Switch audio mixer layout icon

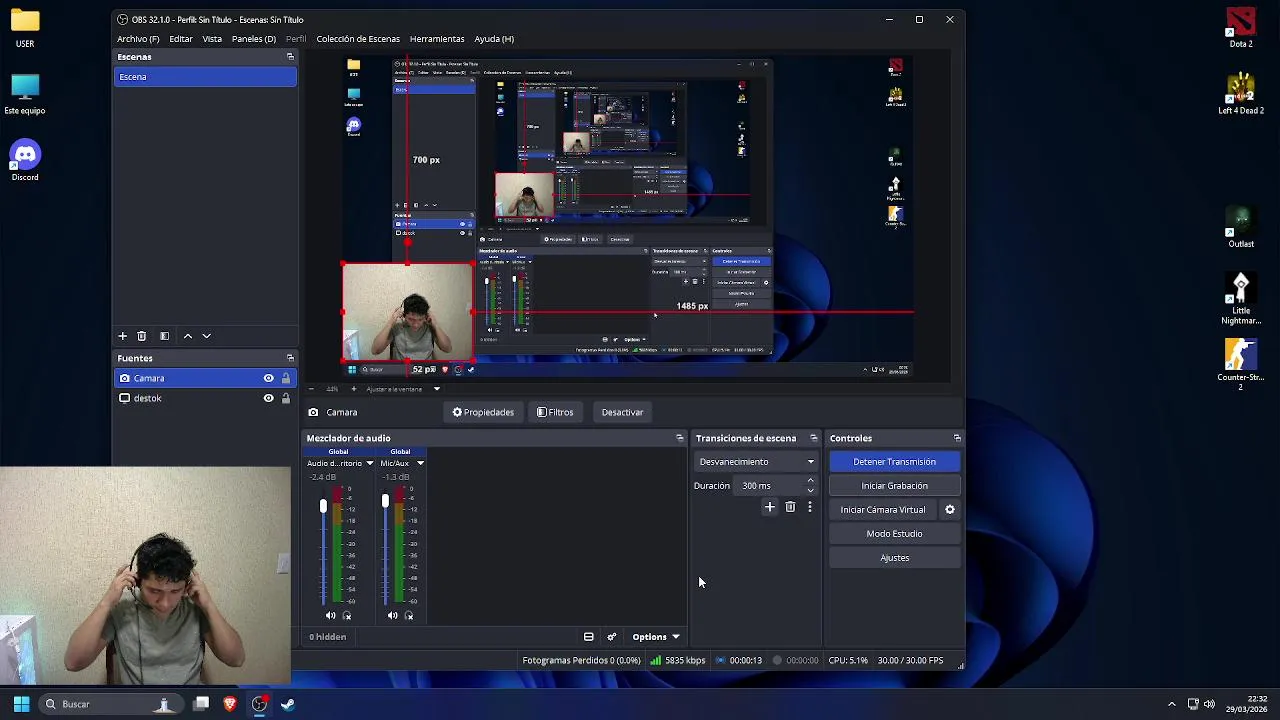pyautogui.click(x=589, y=637)
